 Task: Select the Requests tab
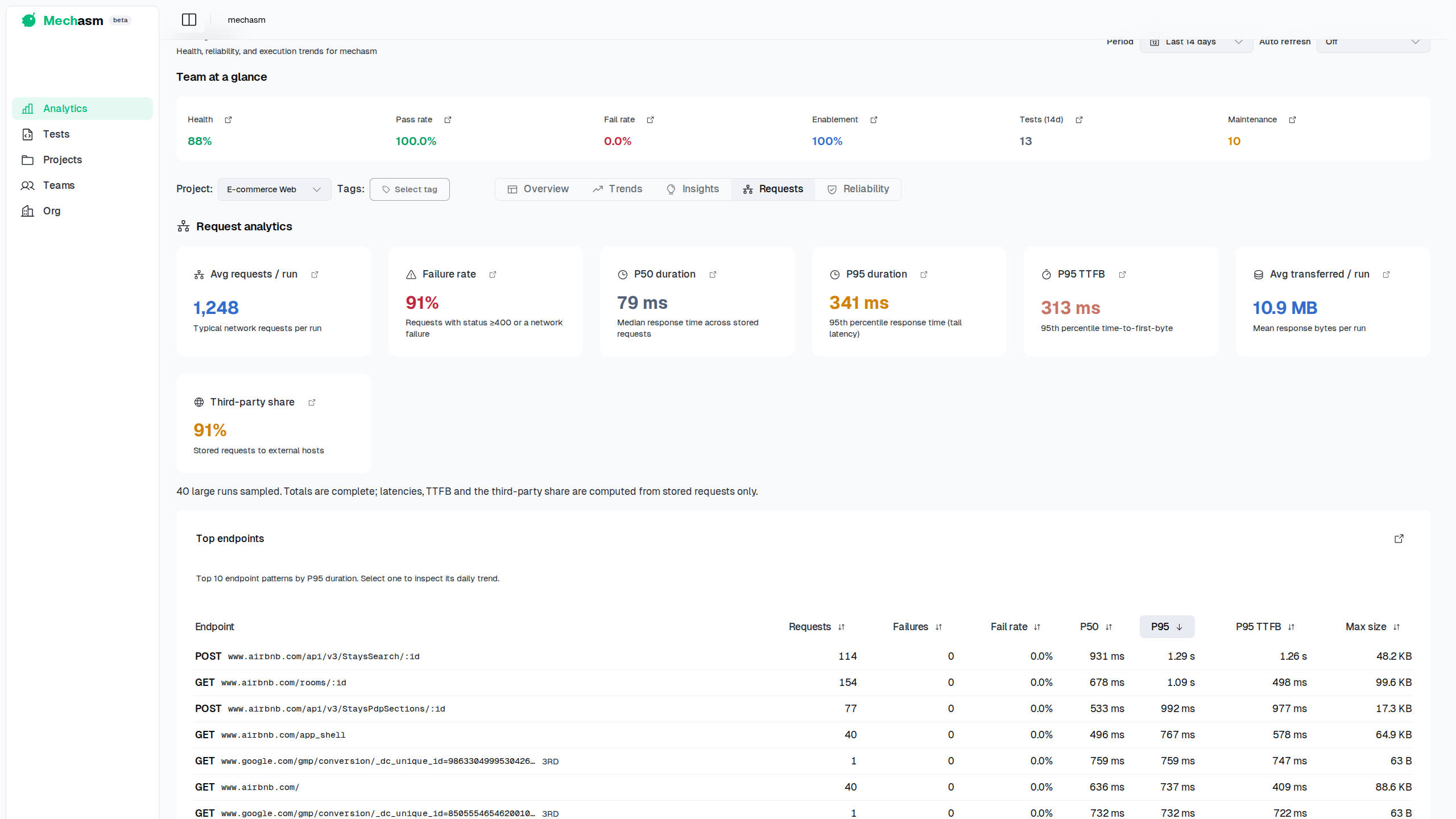tap(773, 189)
